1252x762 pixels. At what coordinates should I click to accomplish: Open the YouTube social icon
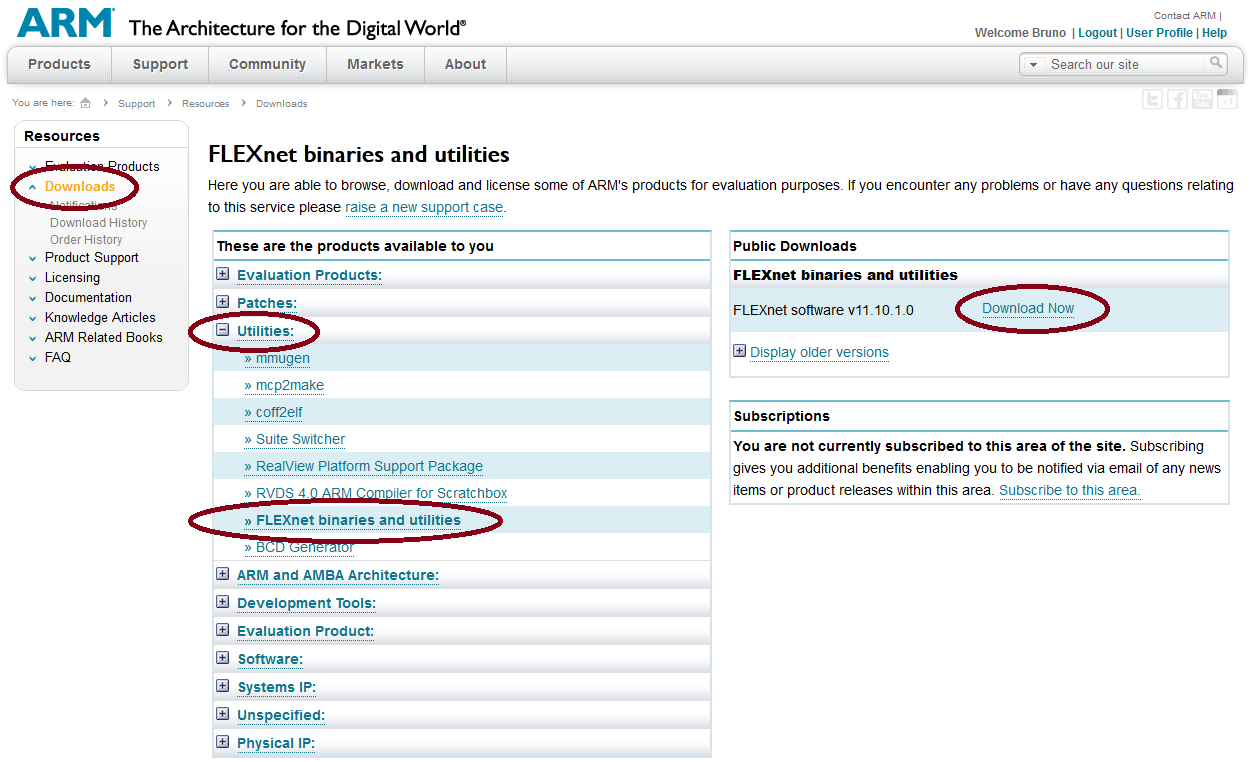[x=1202, y=99]
